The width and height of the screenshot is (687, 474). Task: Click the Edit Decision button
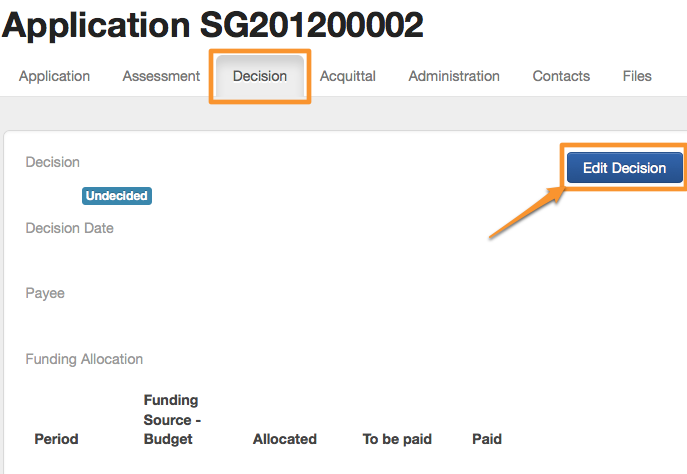pyautogui.click(x=624, y=168)
